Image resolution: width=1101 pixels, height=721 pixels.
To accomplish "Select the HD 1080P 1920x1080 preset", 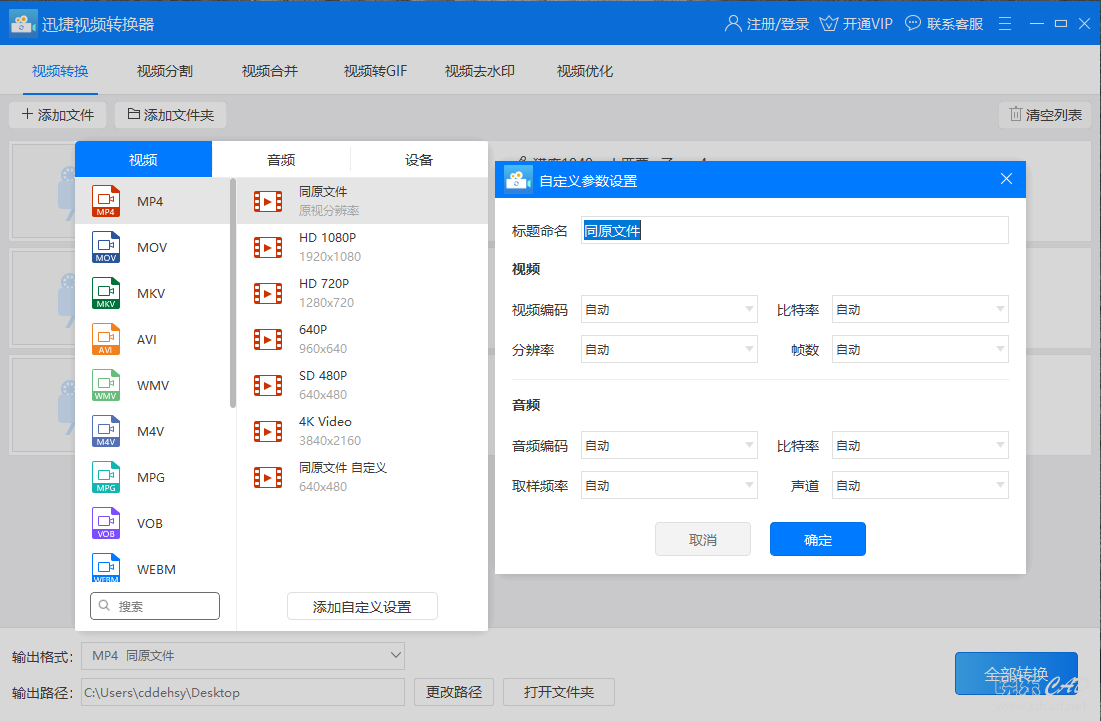I will pyautogui.click(x=362, y=247).
